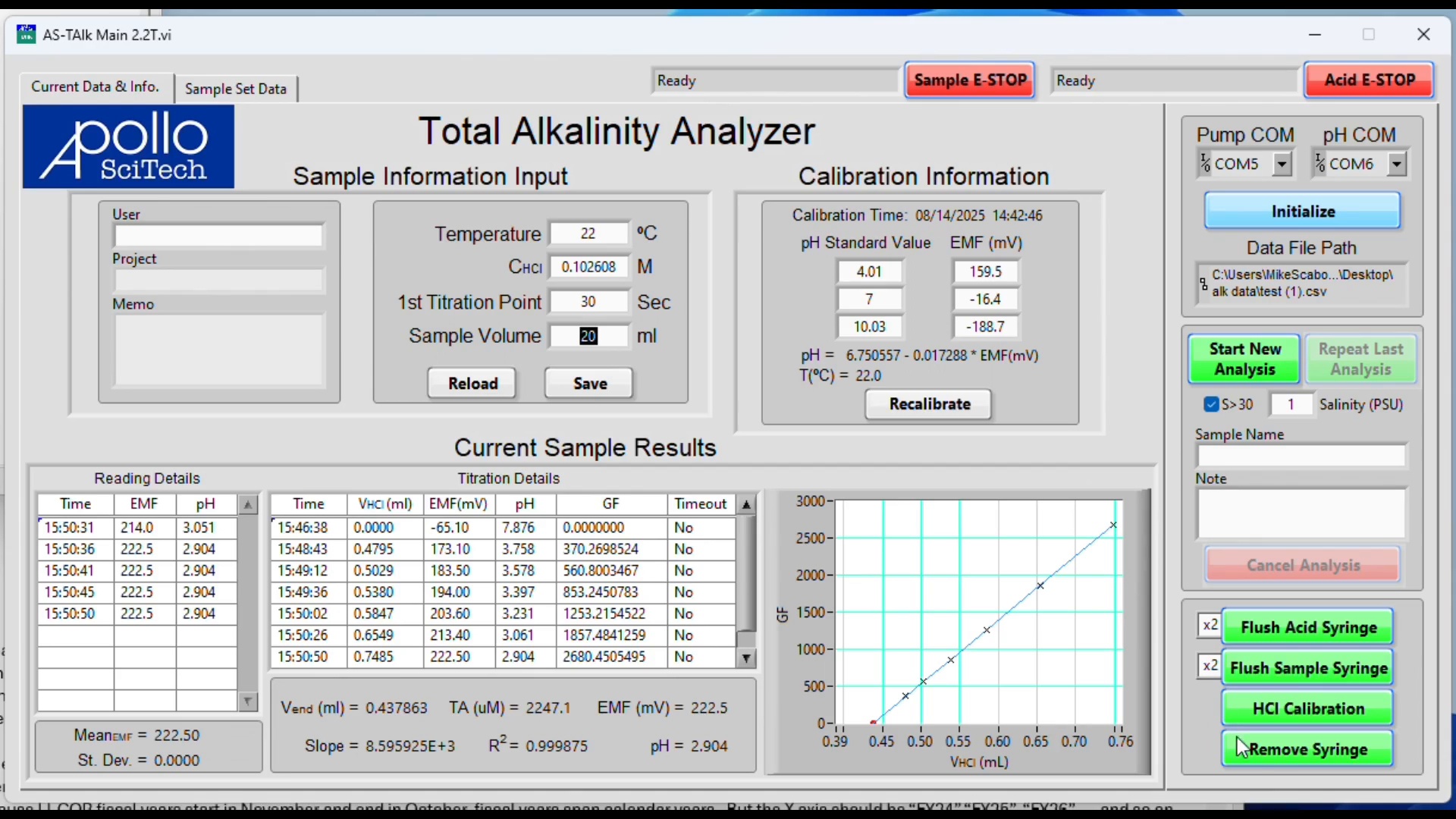
Task: Click the Recalibrate button
Action: [929, 404]
